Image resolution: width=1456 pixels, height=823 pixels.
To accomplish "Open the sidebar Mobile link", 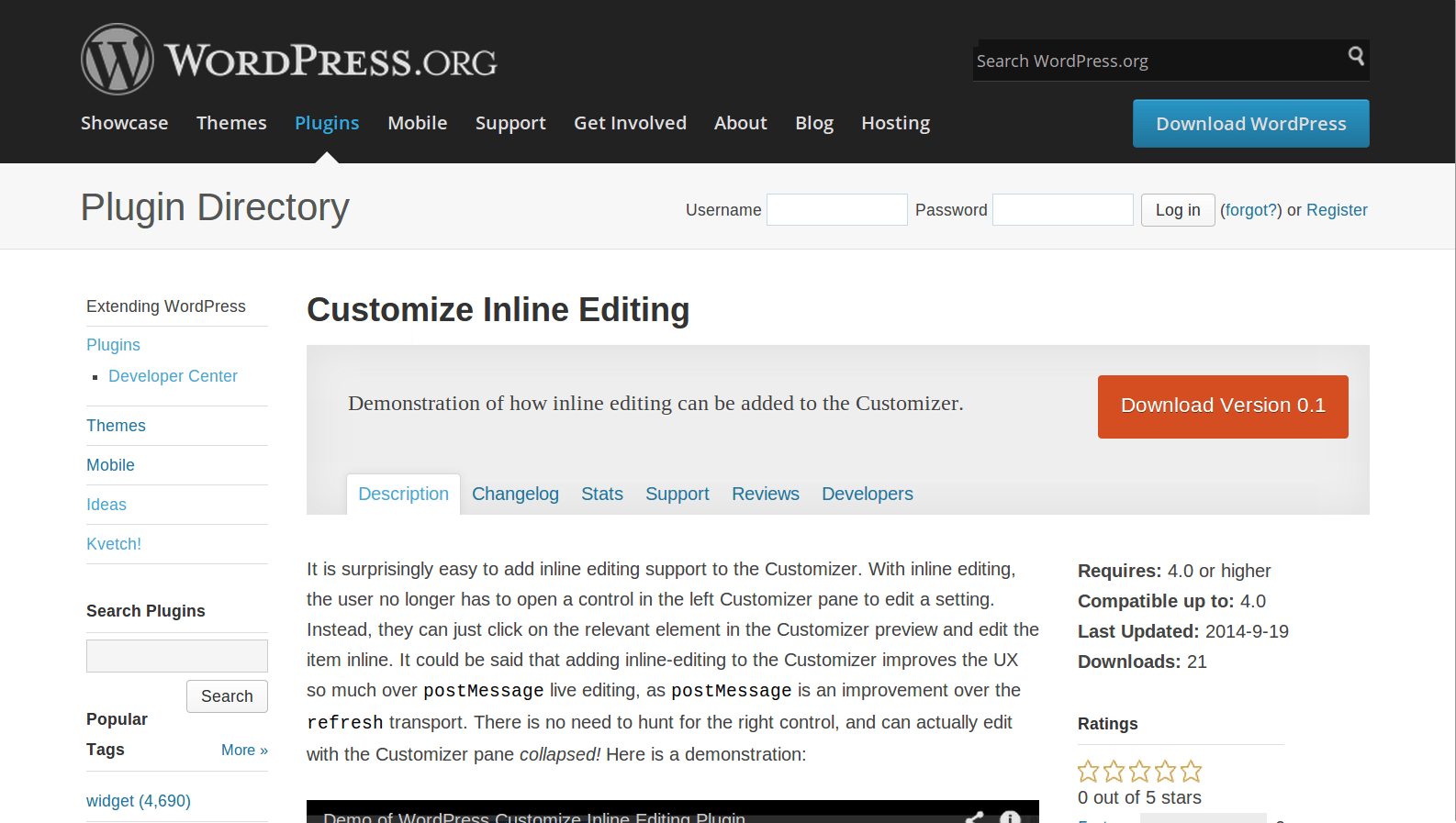I will pyautogui.click(x=110, y=465).
